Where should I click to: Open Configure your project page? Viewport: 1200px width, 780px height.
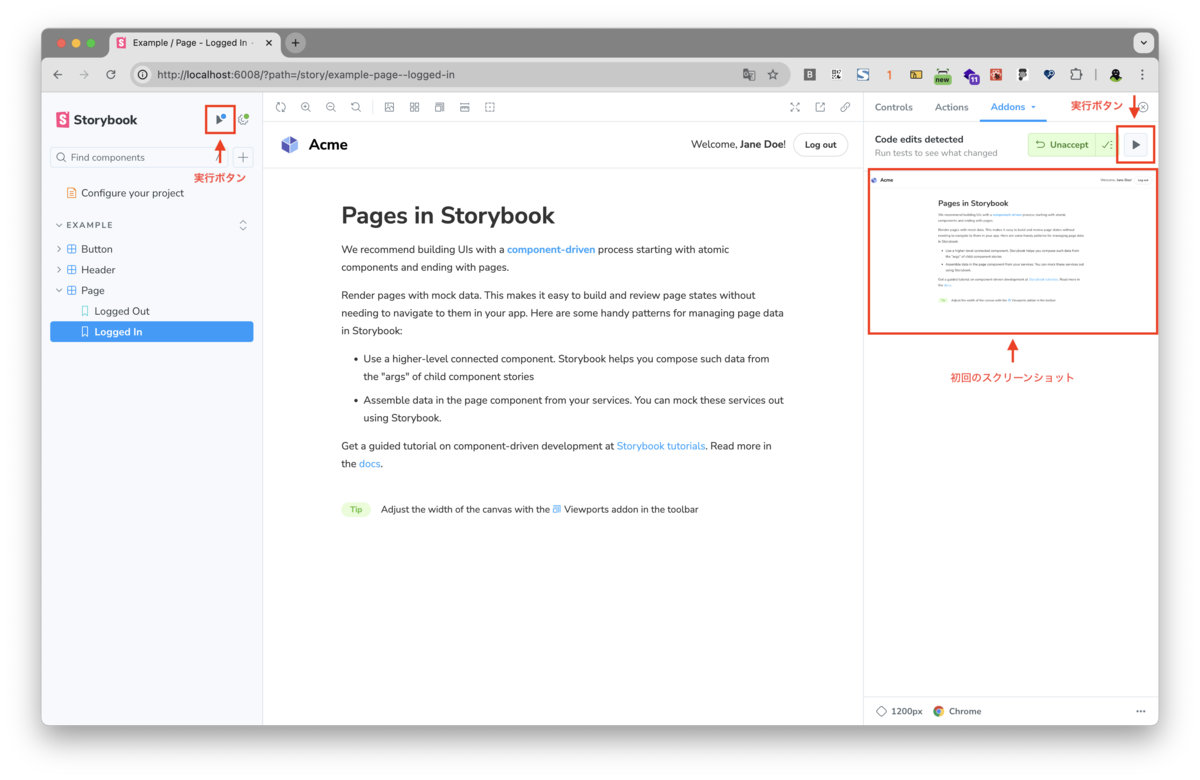(x=125, y=193)
